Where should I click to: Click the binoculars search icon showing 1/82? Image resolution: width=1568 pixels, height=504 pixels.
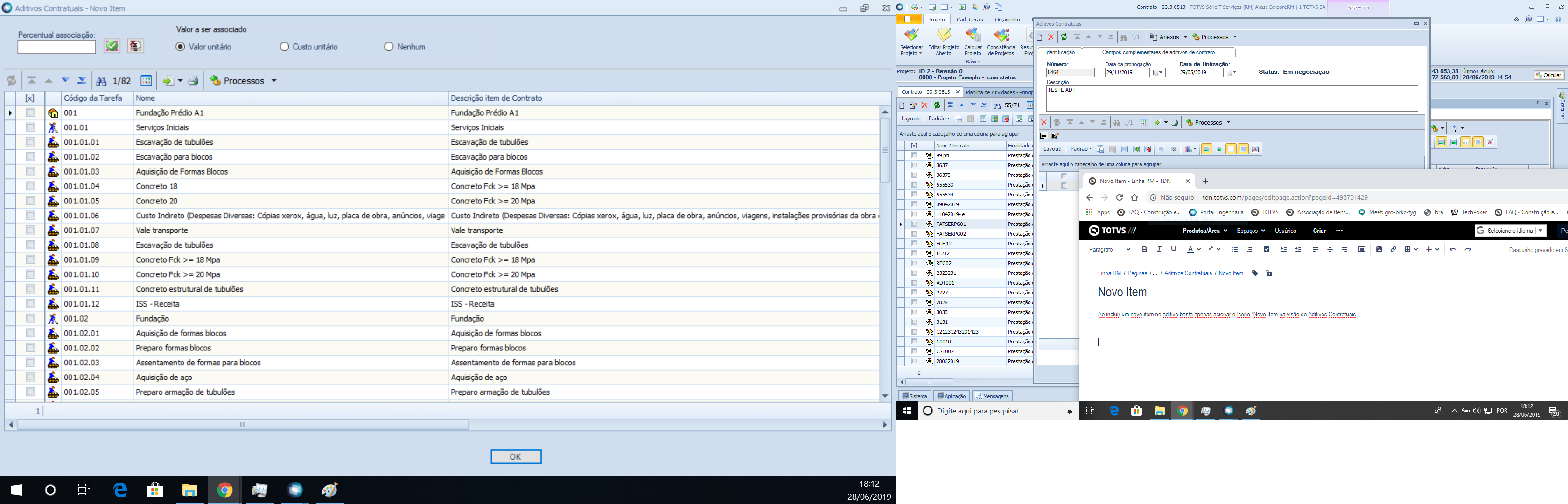point(102,81)
